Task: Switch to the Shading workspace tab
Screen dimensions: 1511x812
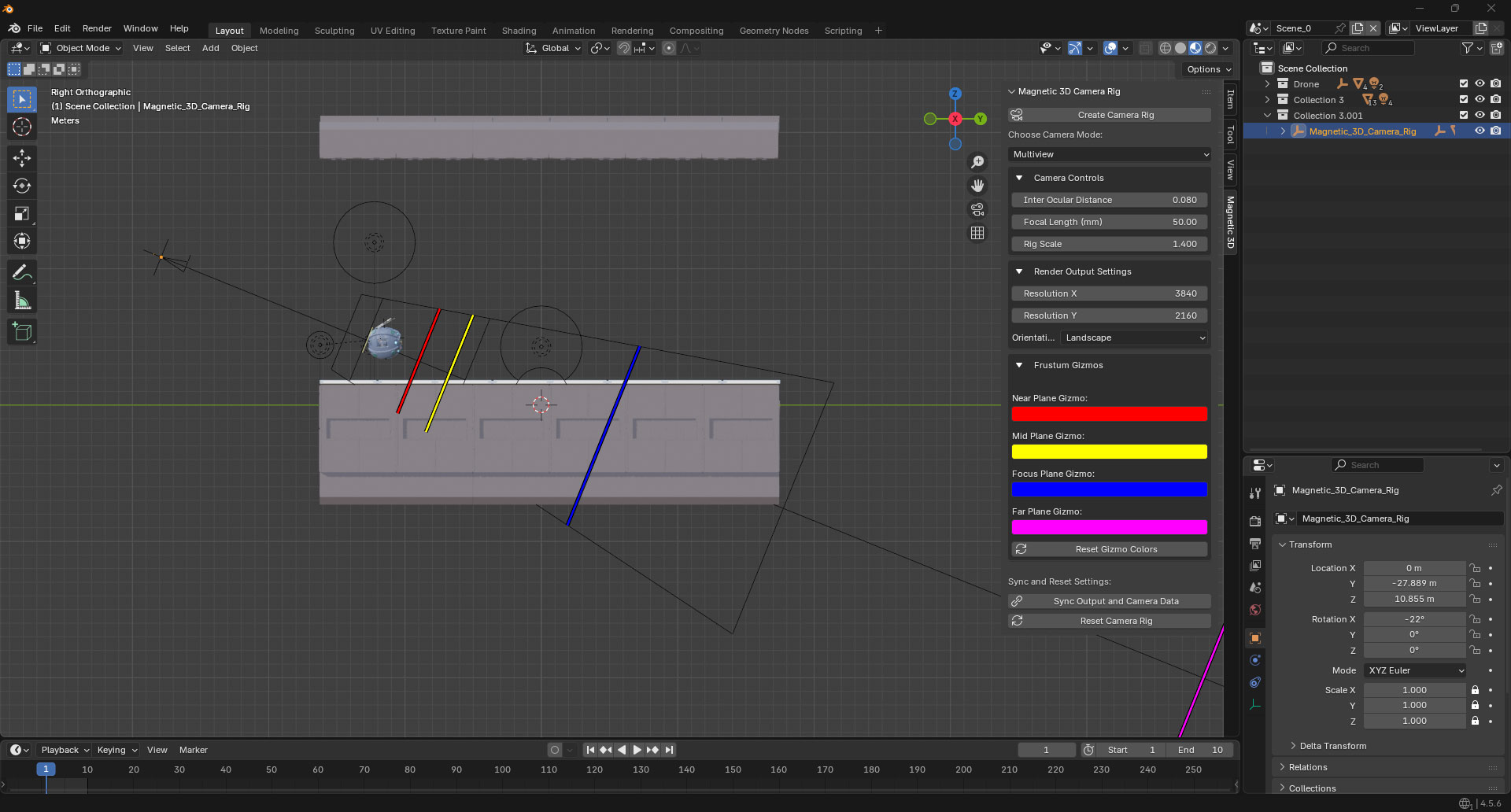Action: [519, 31]
